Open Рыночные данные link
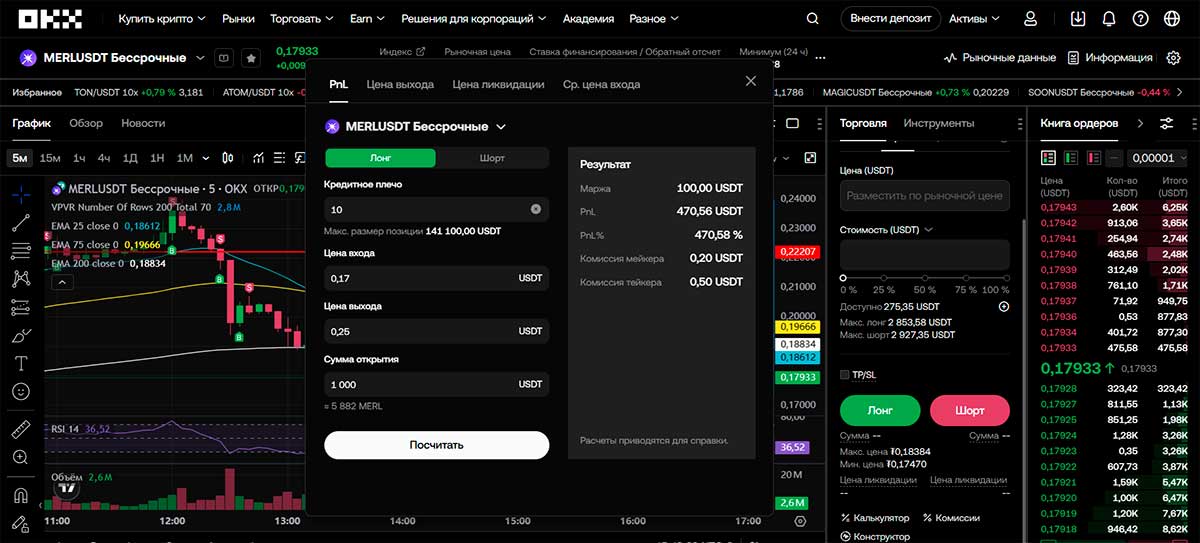Image resolution: width=1200 pixels, height=543 pixels. tap(1000, 58)
